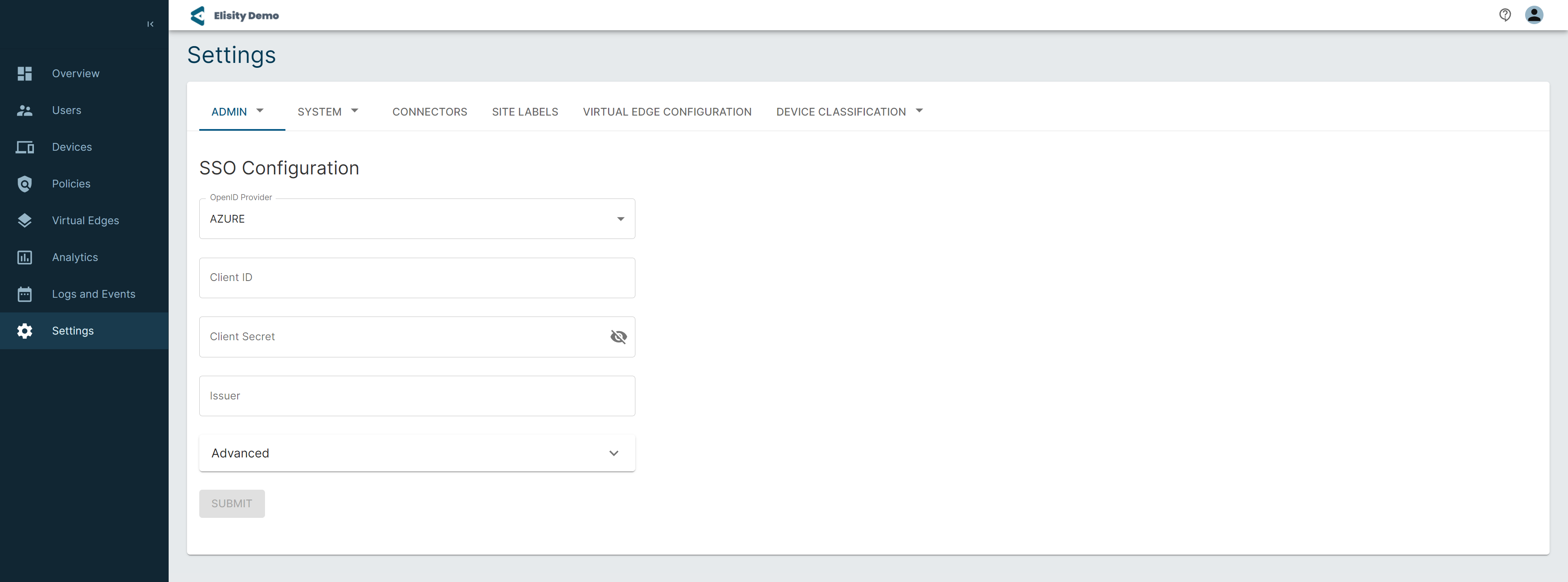Switch to the CONNECTORS tab

[x=430, y=112]
